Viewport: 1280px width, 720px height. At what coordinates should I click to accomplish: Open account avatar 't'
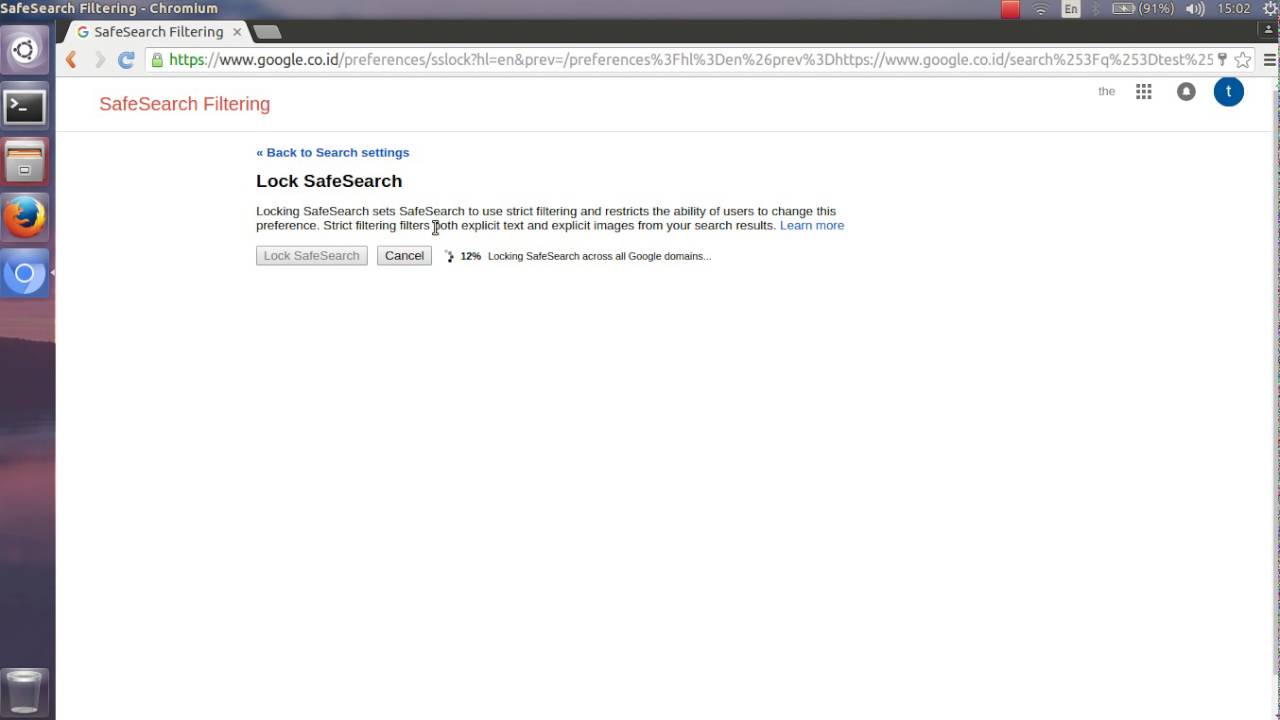[x=1228, y=92]
